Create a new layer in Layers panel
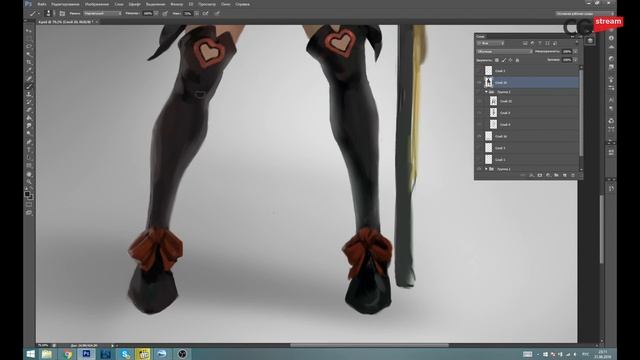 pos(564,175)
